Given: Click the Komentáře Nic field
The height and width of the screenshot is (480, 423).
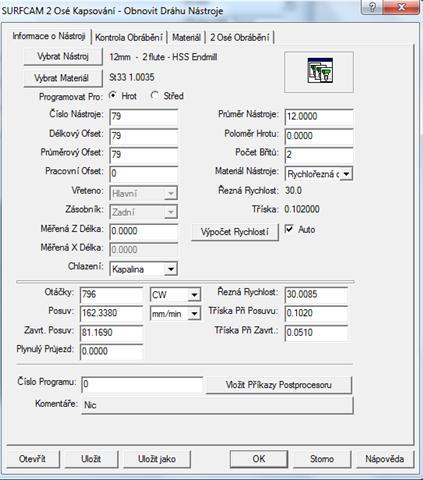Looking at the screenshot, I should 217,405.
